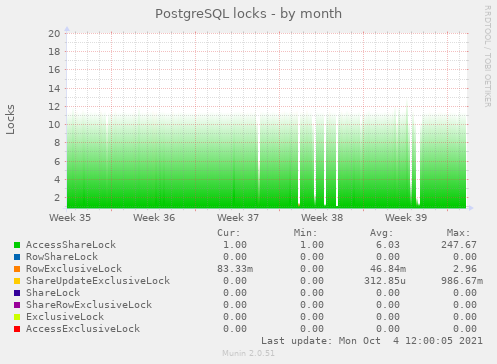Click the Max: column header

pyautogui.click(x=458, y=233)
